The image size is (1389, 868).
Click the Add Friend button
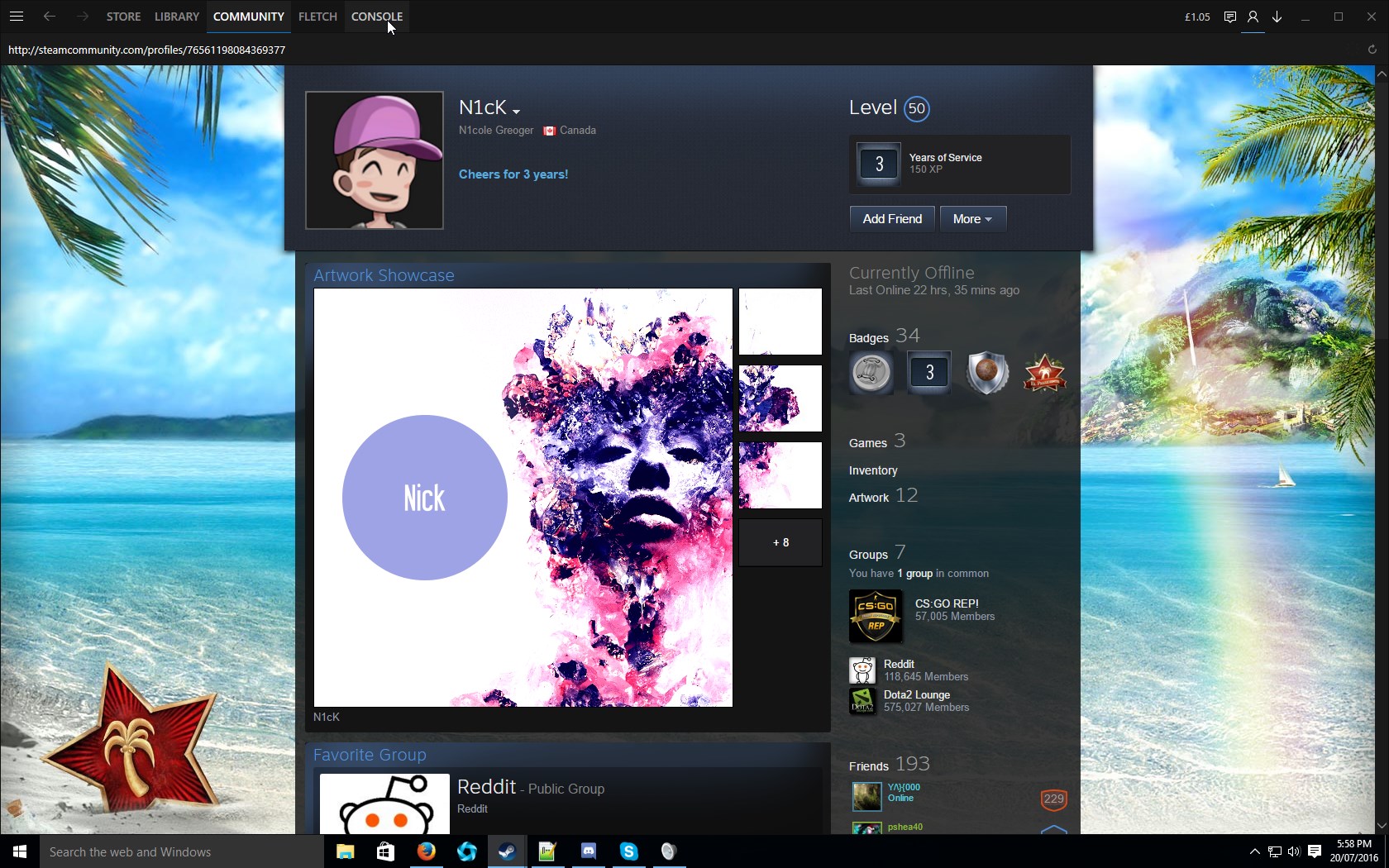(892, 219)
